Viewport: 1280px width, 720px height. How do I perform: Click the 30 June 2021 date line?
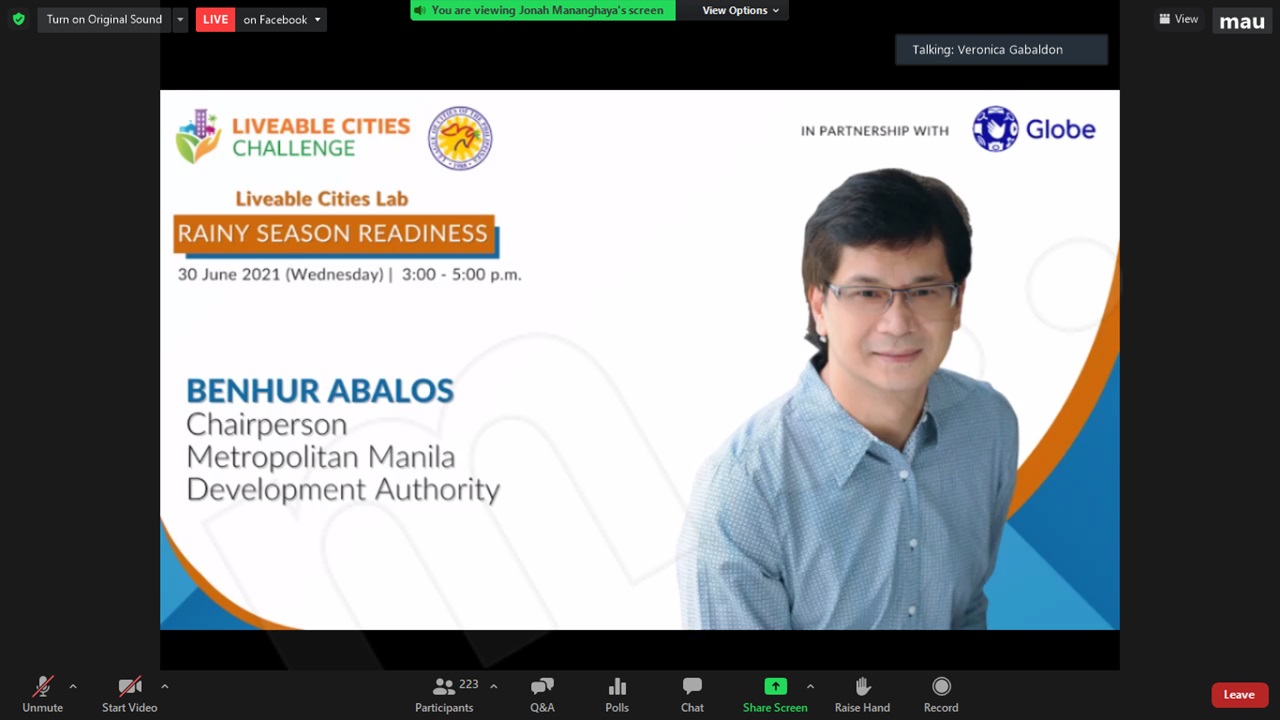click(x=349, y=274)
